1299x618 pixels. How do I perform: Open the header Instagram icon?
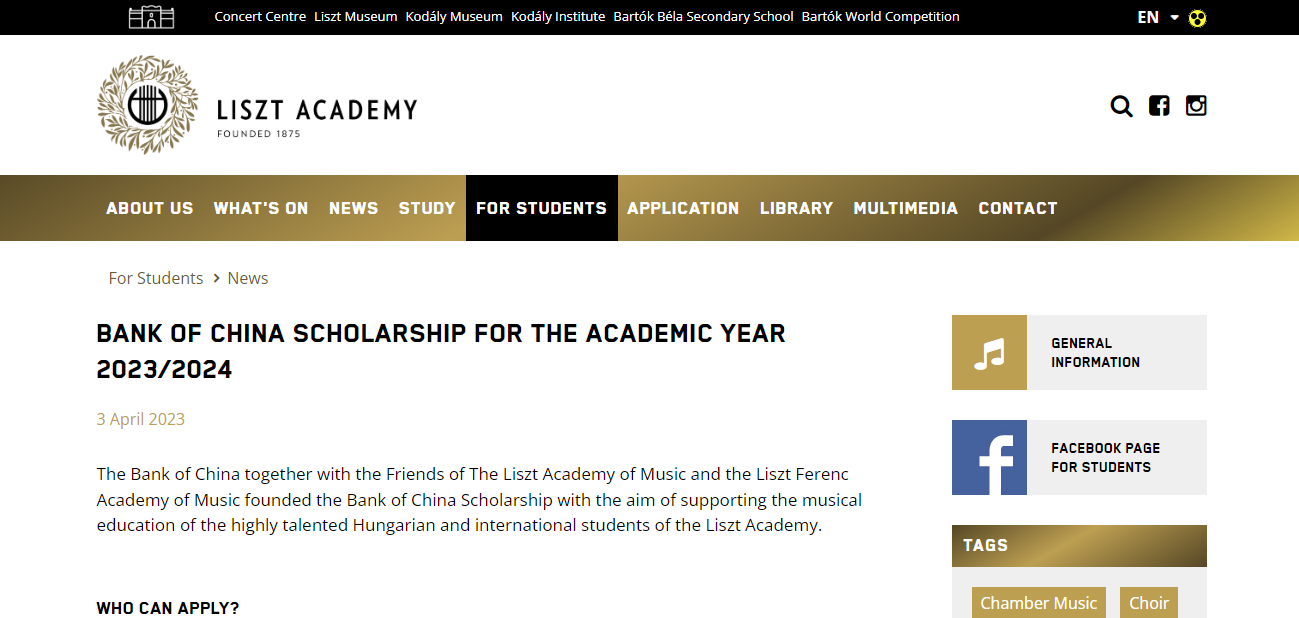pos(1196,106)
